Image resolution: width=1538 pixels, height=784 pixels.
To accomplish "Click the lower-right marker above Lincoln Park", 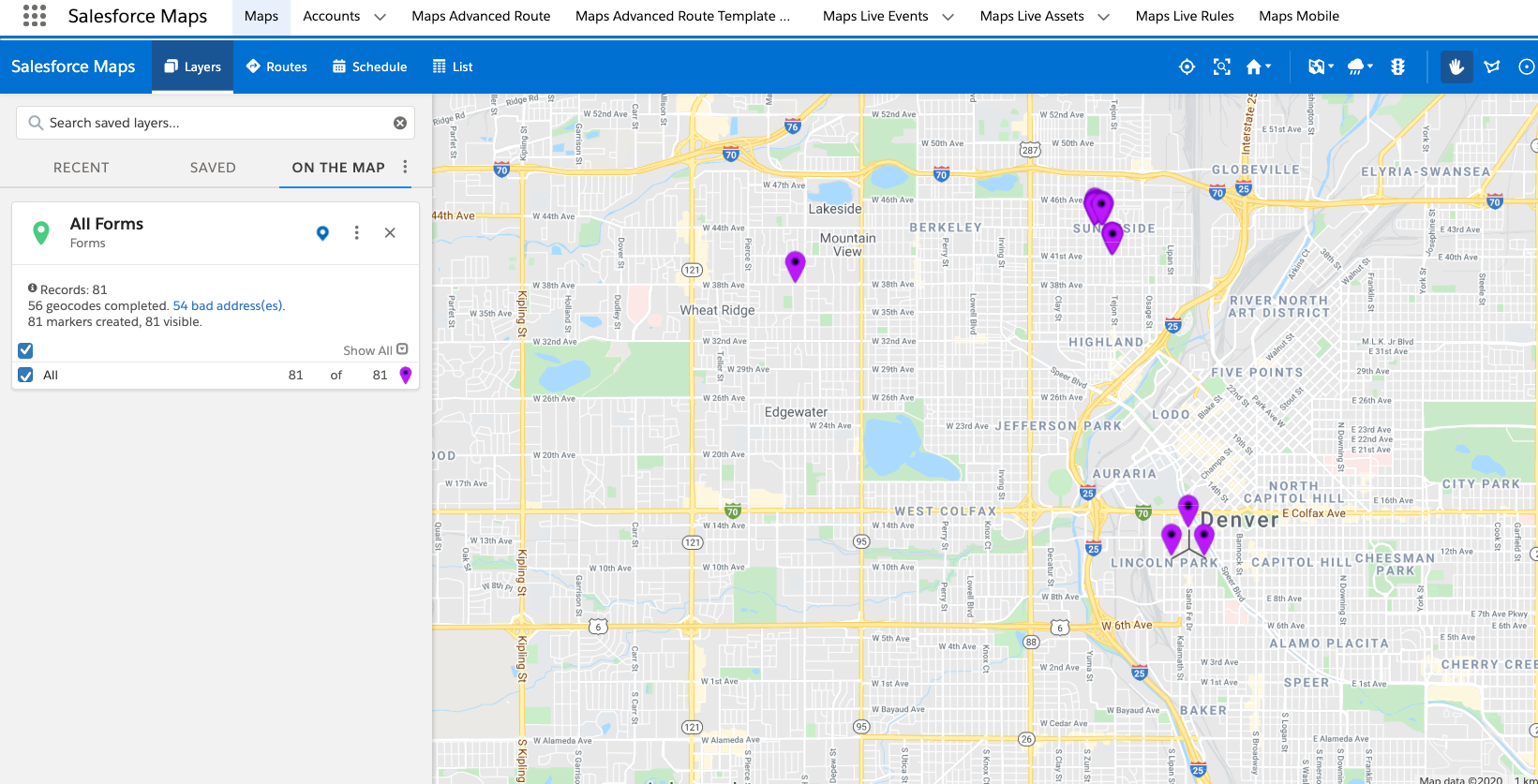I will point(1204,539).
